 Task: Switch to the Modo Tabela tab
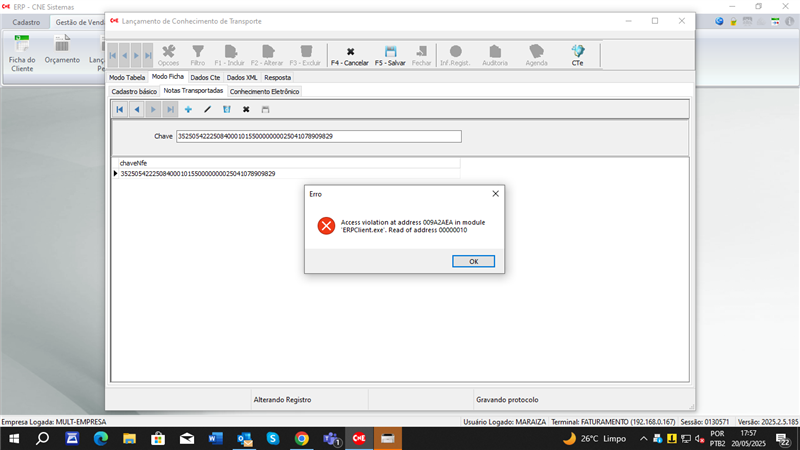127,77
